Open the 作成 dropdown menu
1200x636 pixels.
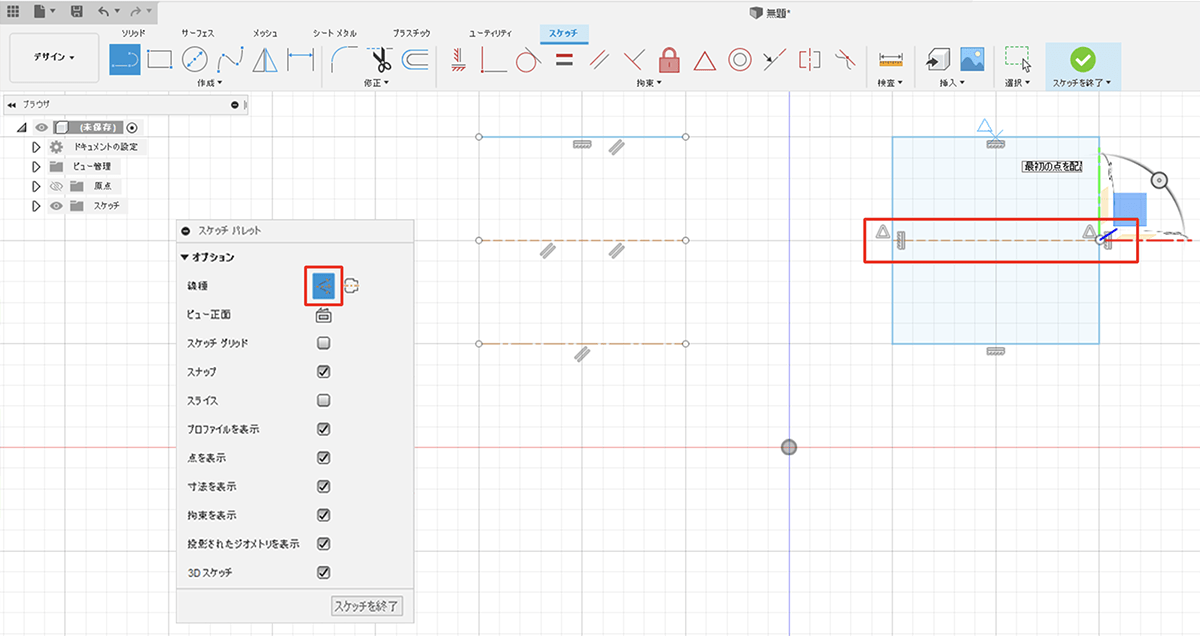(x=209, y=83)
